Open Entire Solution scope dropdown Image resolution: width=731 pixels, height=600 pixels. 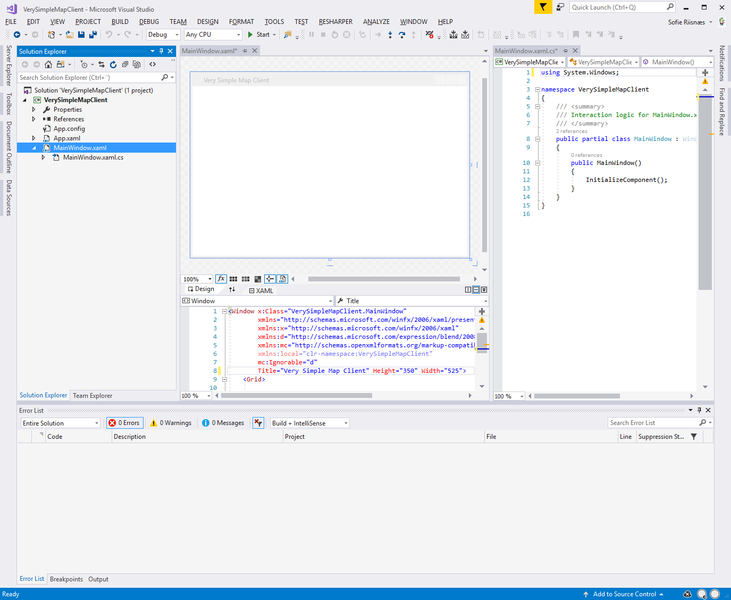tap(60, 423)
